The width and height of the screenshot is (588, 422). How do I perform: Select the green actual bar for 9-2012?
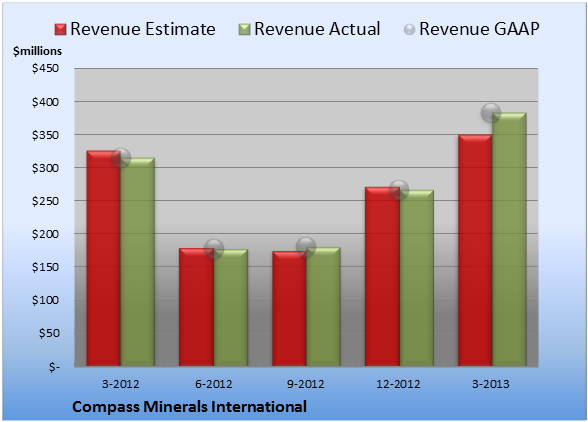coord(323,306)
